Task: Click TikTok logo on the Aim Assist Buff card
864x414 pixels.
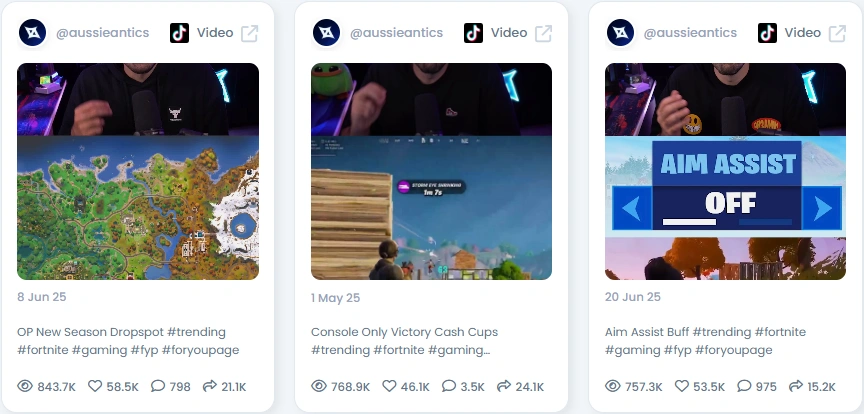Action: [x=767, y=33]
